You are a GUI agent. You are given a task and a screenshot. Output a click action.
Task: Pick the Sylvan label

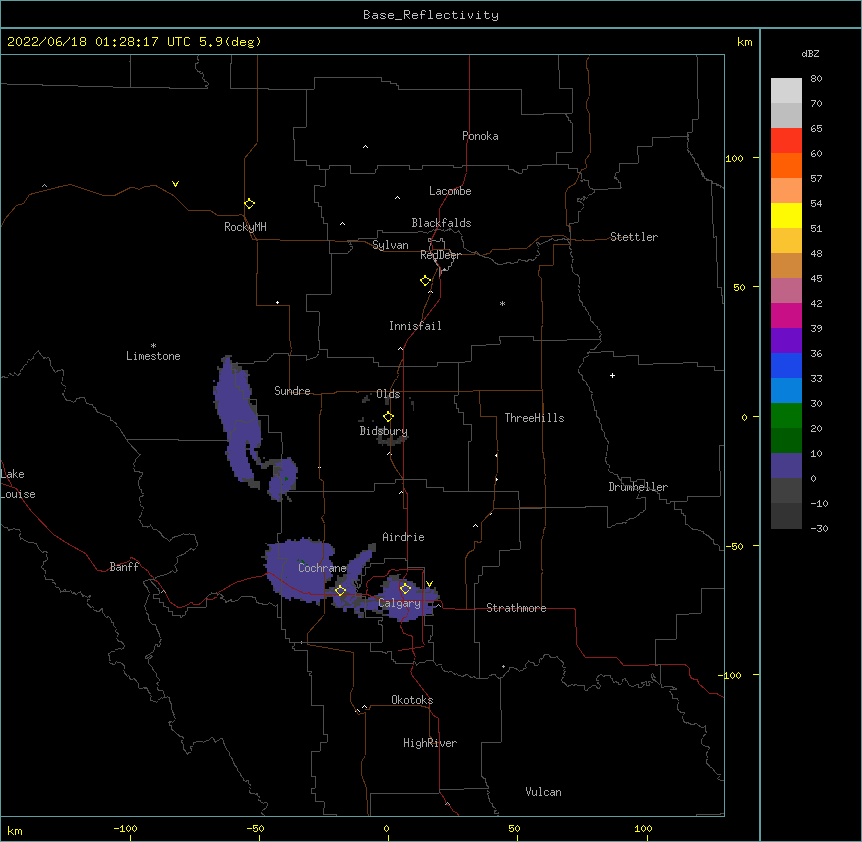tap(390, 245)
